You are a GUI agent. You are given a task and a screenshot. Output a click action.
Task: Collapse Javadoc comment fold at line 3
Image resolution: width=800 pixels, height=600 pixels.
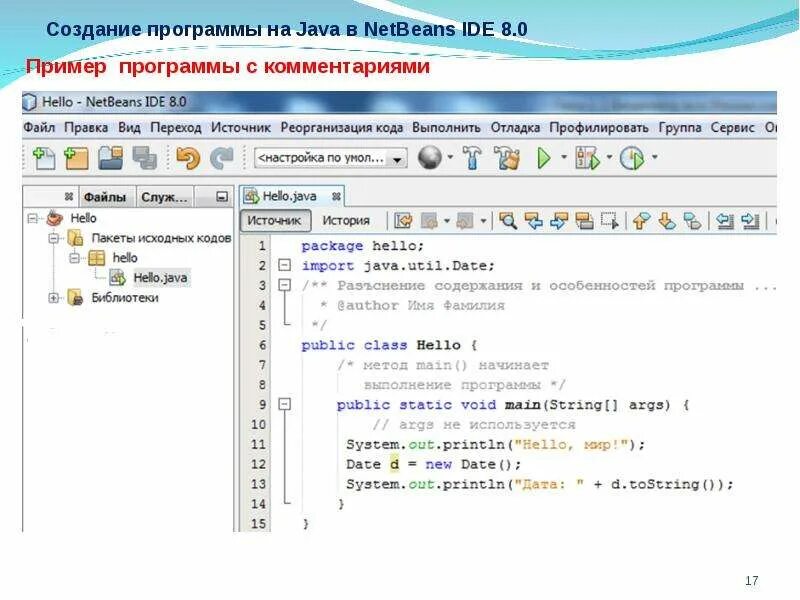(284, 285)
